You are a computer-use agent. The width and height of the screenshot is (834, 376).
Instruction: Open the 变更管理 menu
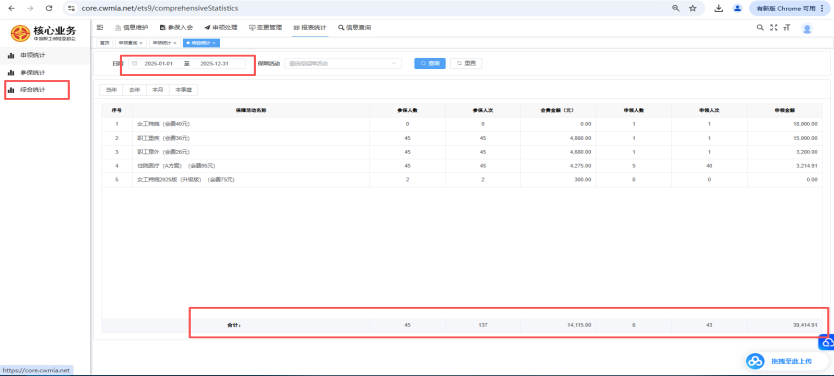tap(265, 27)
